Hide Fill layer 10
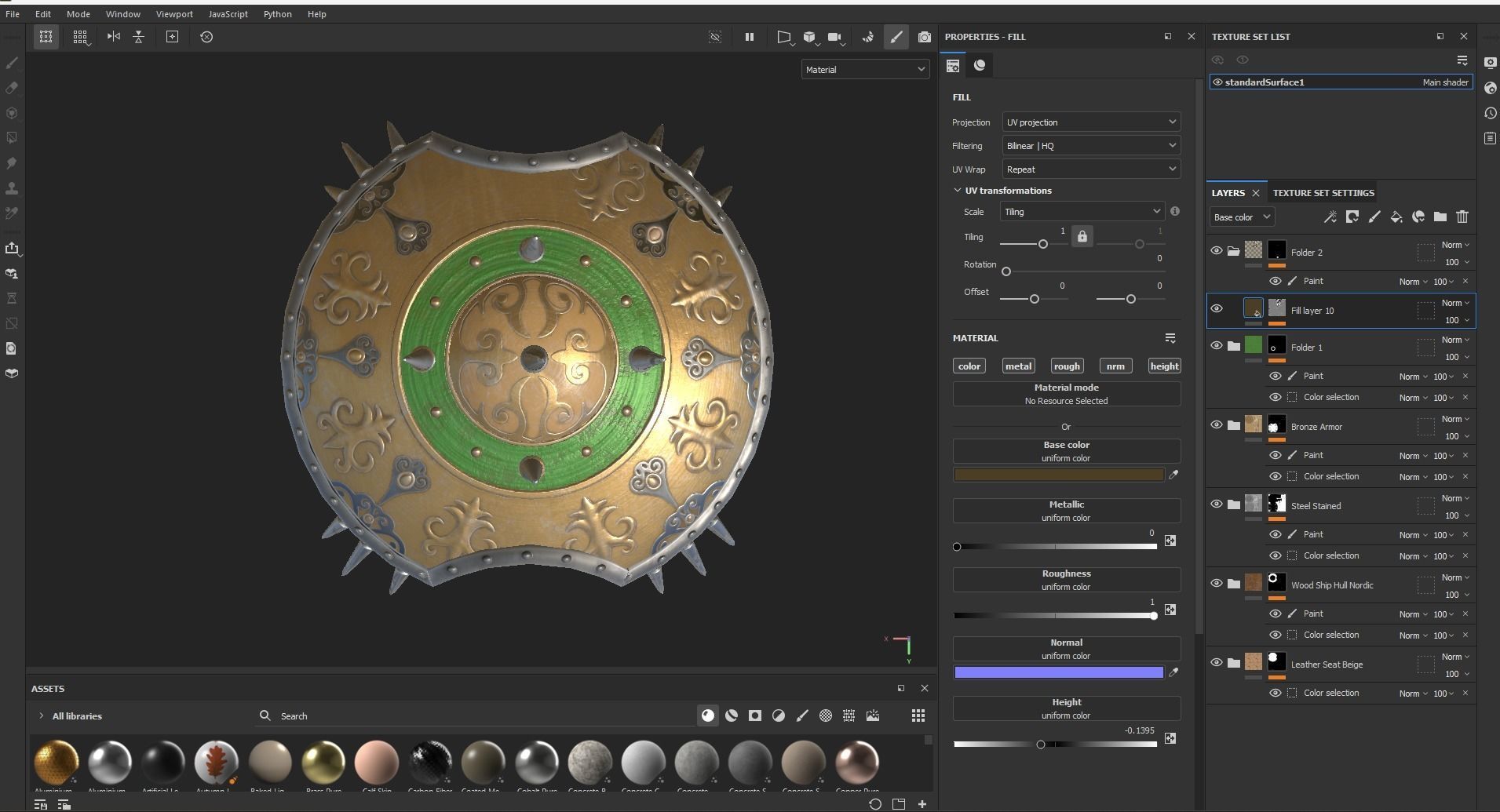Viewport: 1500px width, 812px height. 1217,308
